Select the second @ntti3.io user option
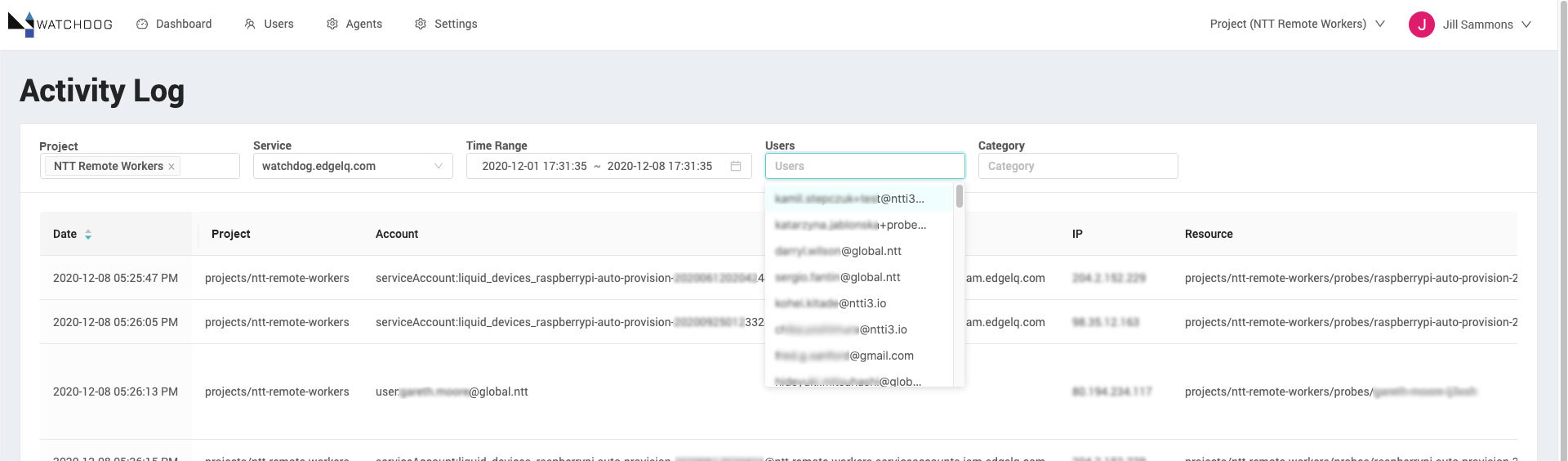Screen dimensions: 1568x461 (859, 329)
